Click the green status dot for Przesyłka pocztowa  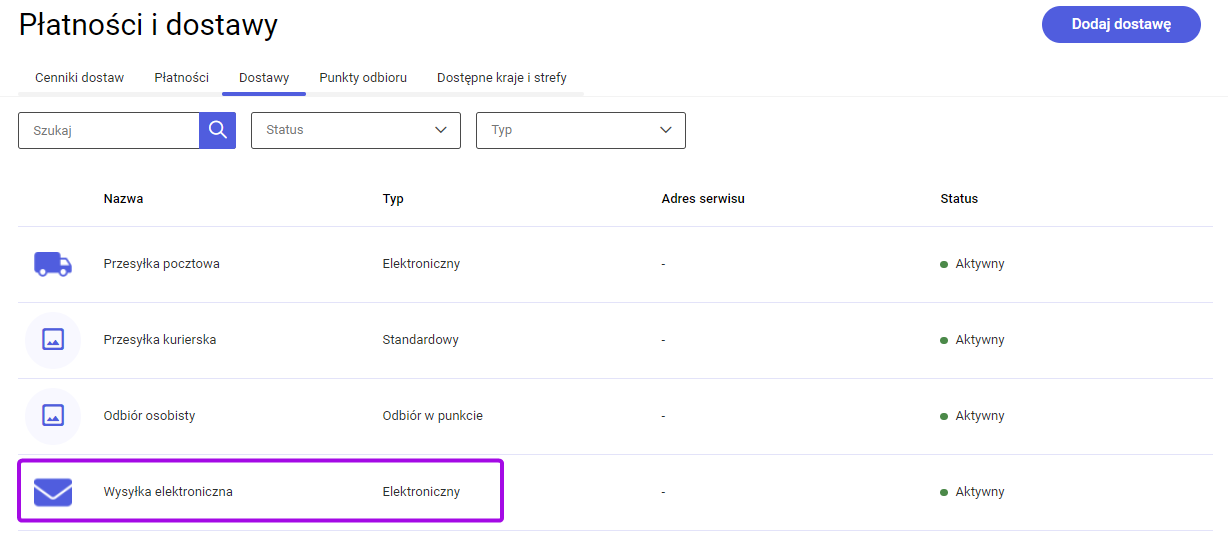coord(944,265)
